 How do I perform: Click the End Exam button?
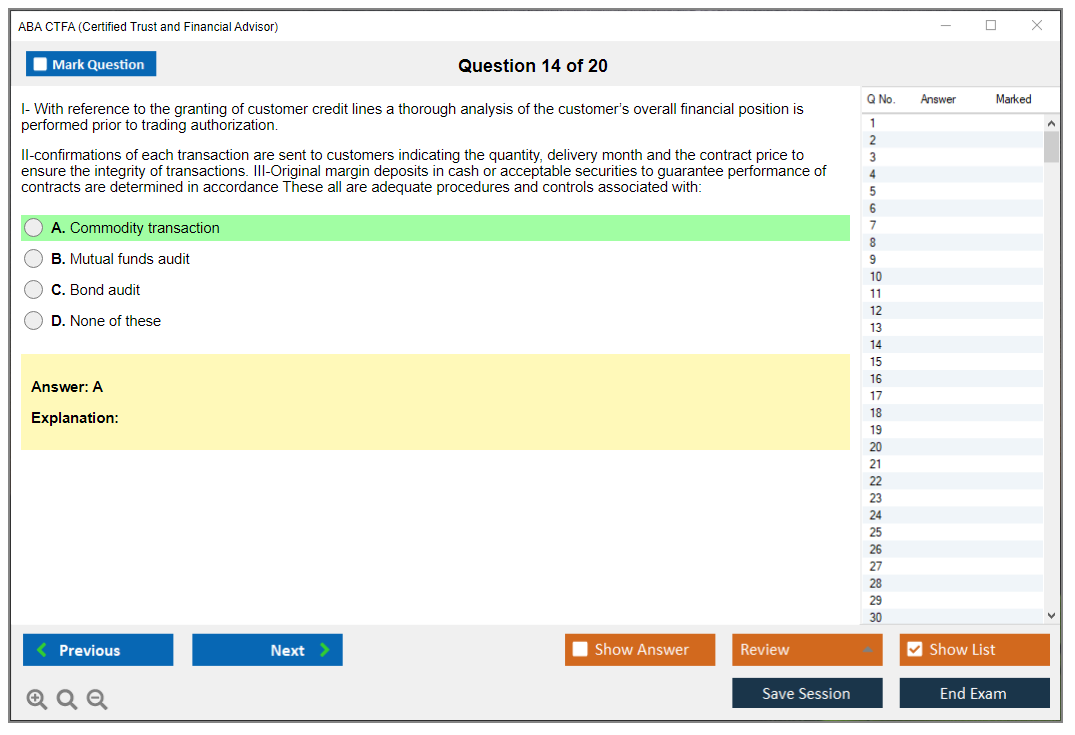point(974,693)
